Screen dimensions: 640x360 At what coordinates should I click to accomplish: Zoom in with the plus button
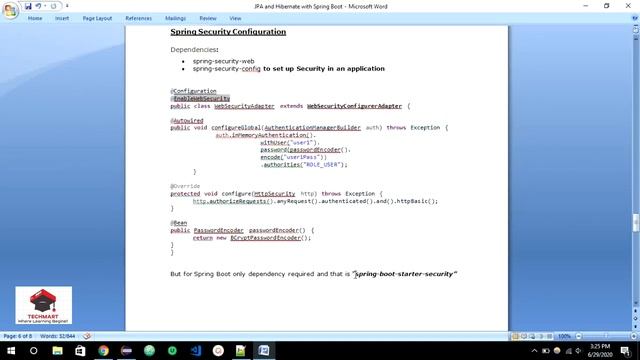[634, 336]
